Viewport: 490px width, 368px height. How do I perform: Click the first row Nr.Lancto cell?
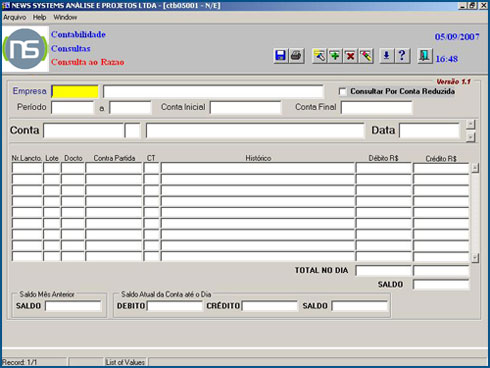click(x=27, y=168)
